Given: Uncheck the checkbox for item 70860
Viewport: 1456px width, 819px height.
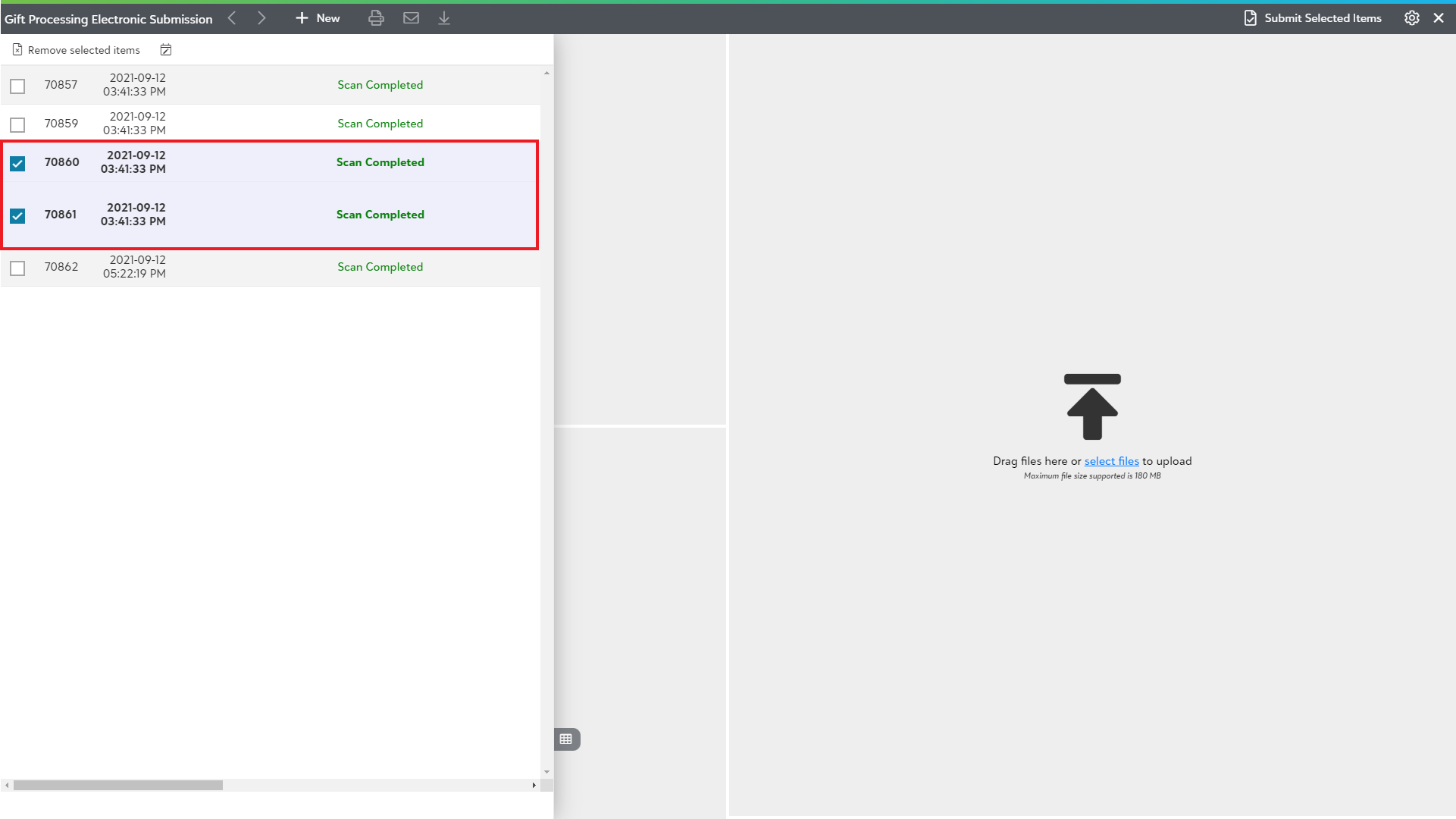Looking at the screenshot, I should [x=17, y=163].
